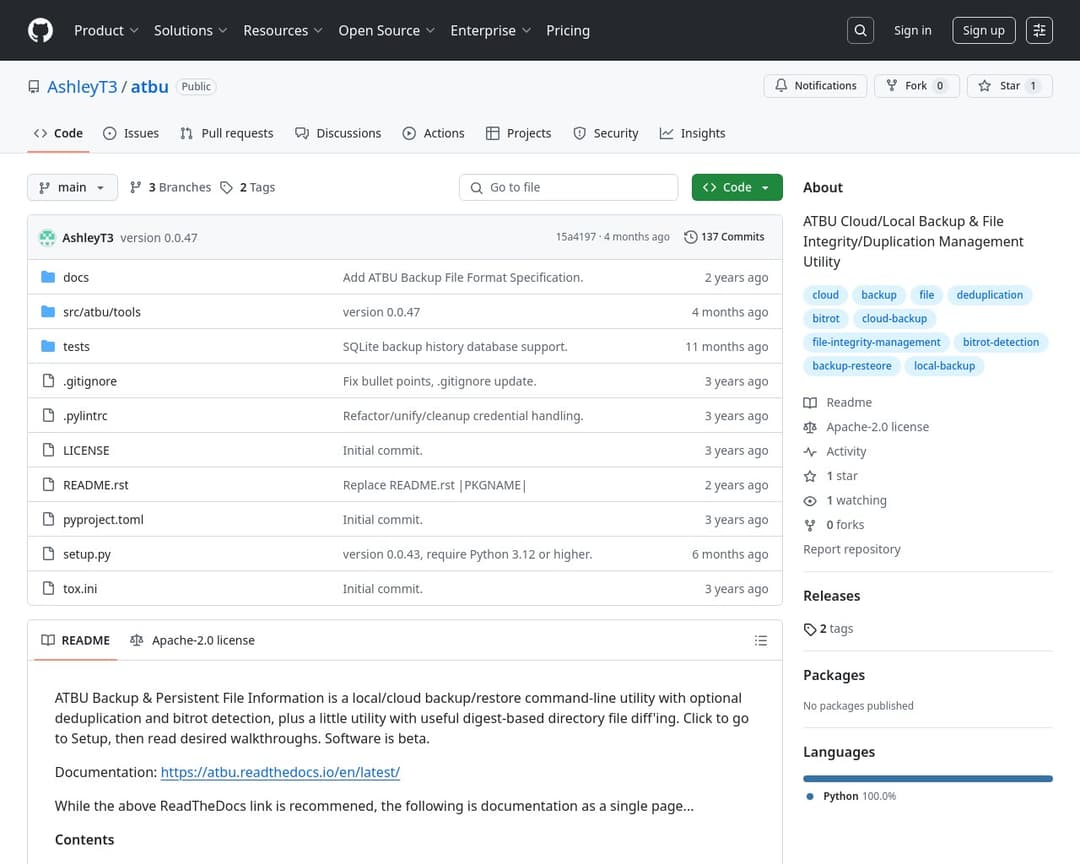Open setup.py file
The image size is (1080, 864).
click(x=87, y=554)
